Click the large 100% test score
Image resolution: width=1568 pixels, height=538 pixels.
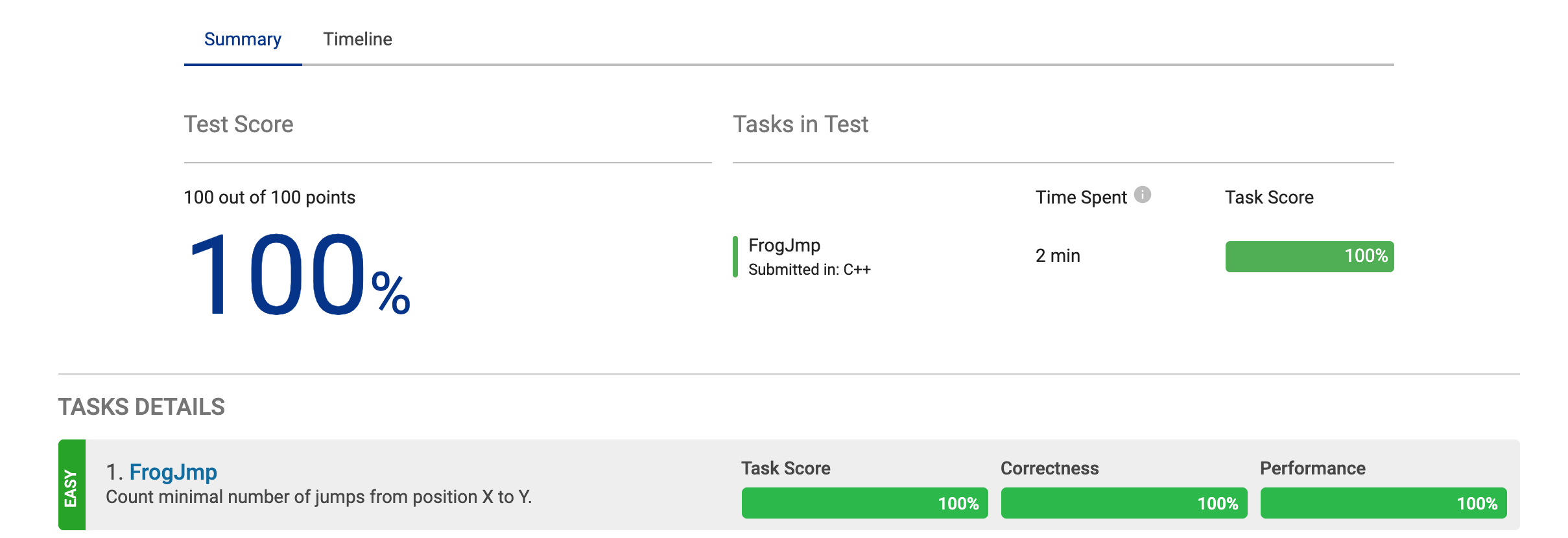coord(298,275)
